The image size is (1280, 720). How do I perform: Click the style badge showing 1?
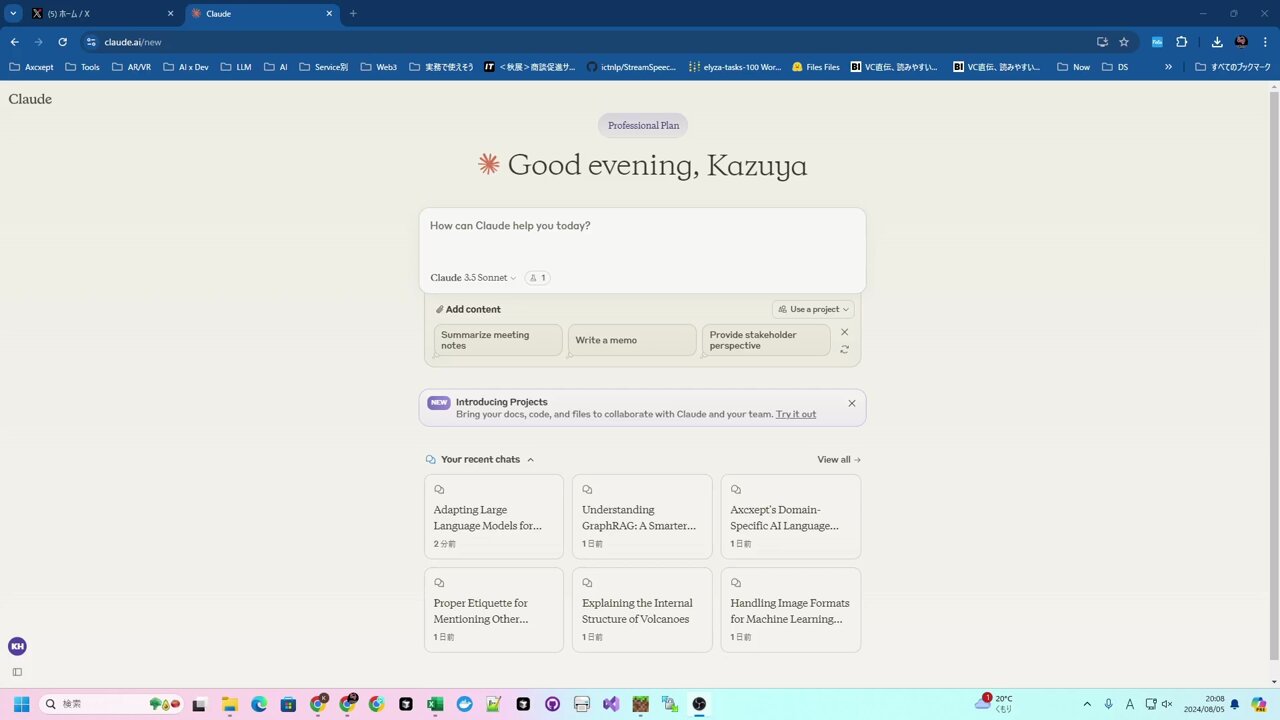537,278
